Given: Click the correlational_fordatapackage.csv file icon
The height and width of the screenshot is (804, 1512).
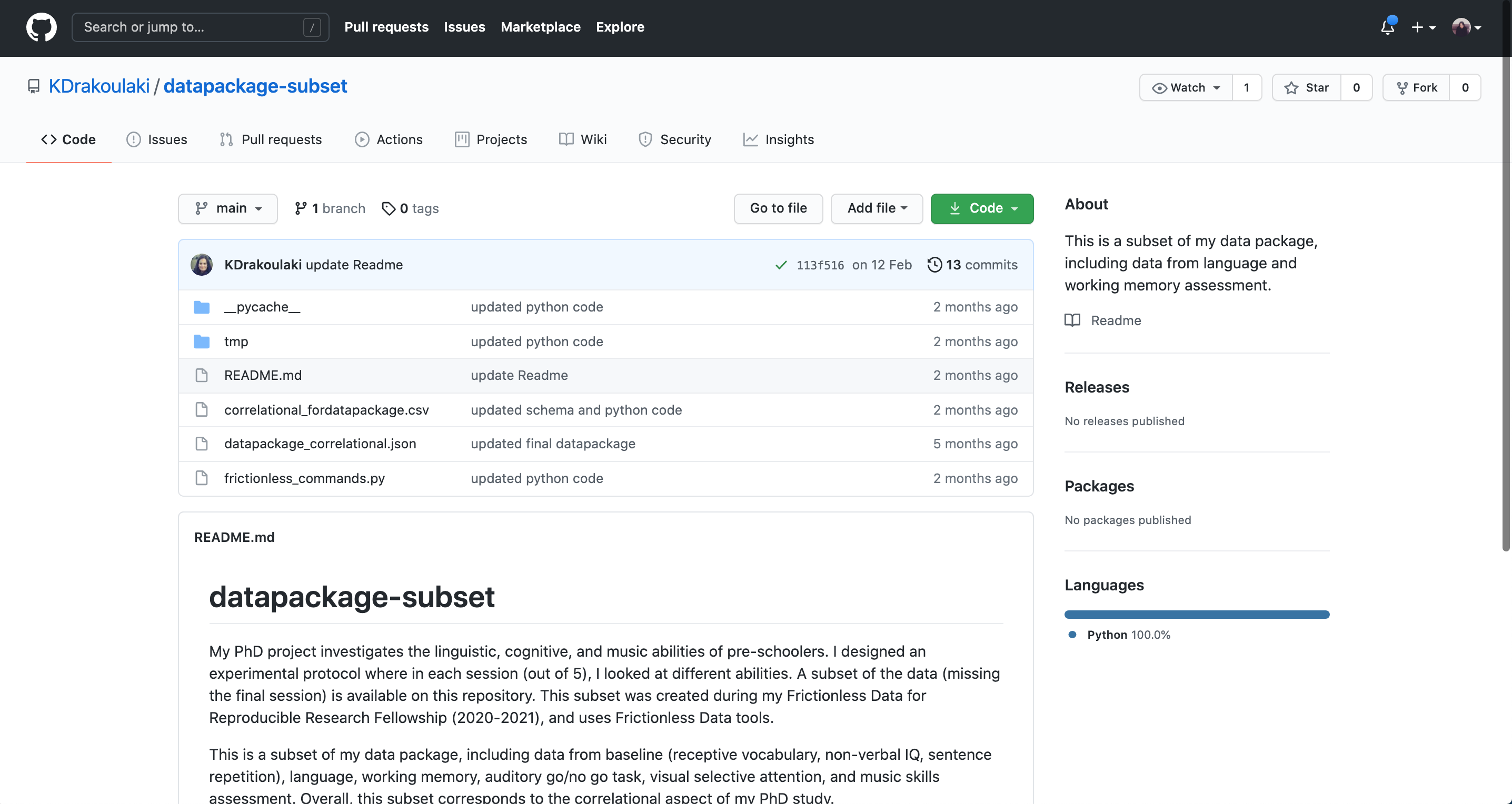Looking at the screenshot, I should 201,409.
